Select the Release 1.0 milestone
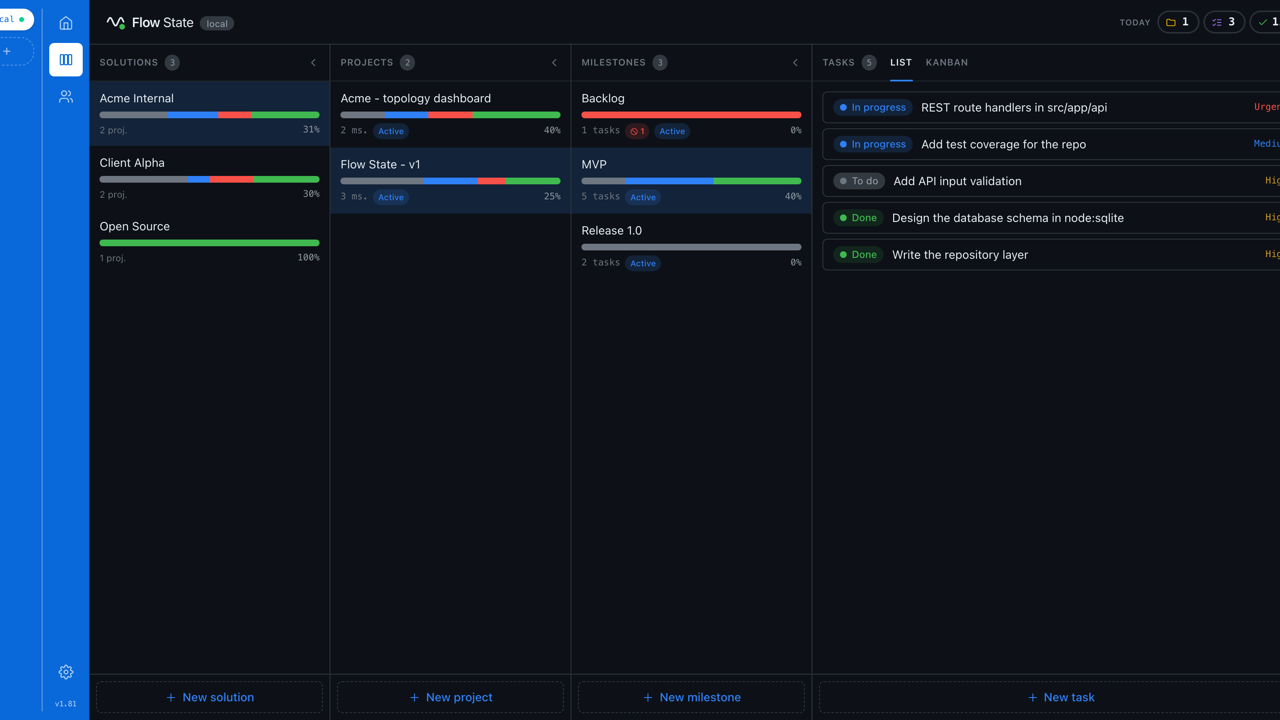 coord(692,246)
